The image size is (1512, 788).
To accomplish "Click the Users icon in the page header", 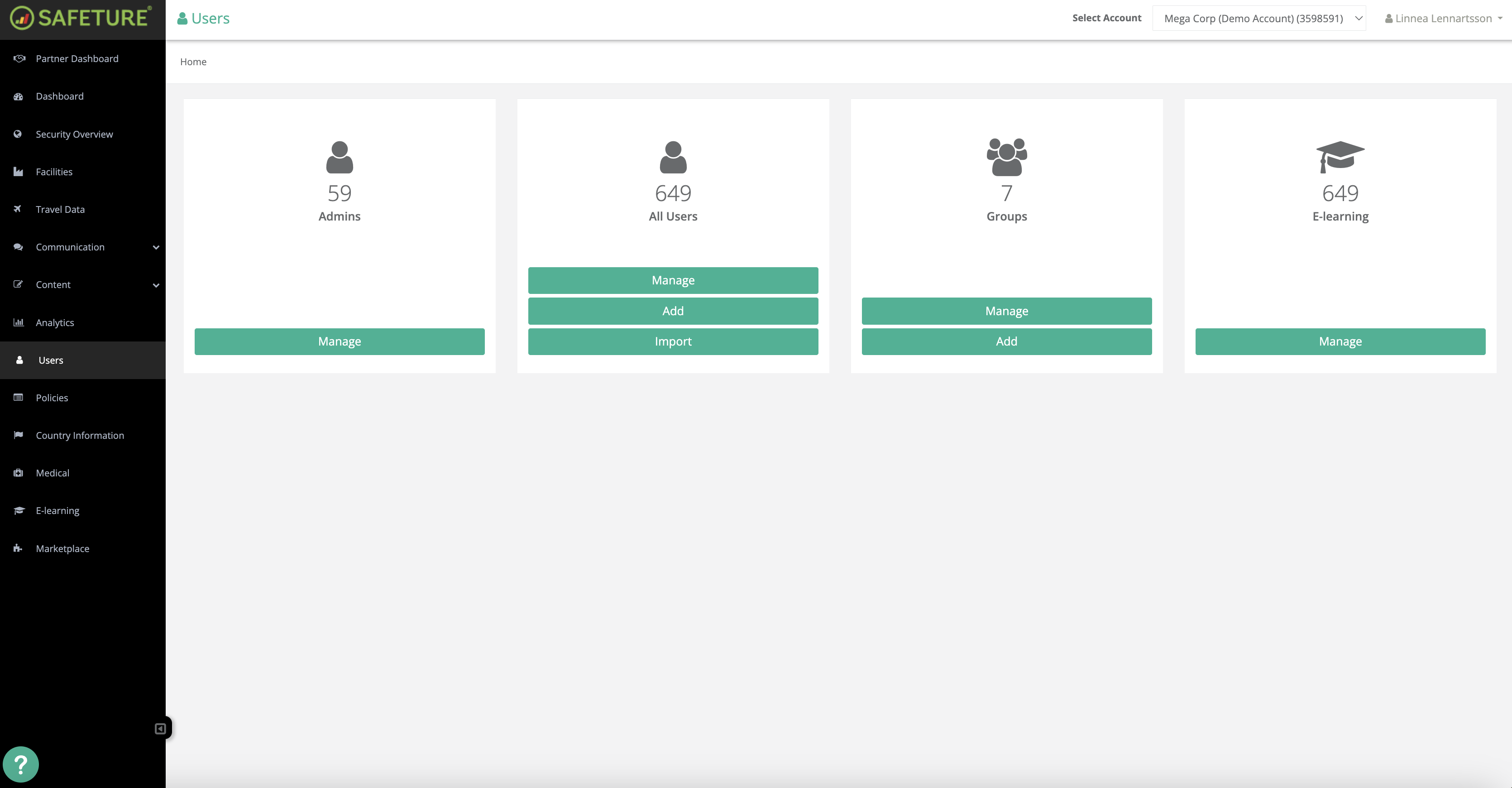I will [x=183, y=18].
